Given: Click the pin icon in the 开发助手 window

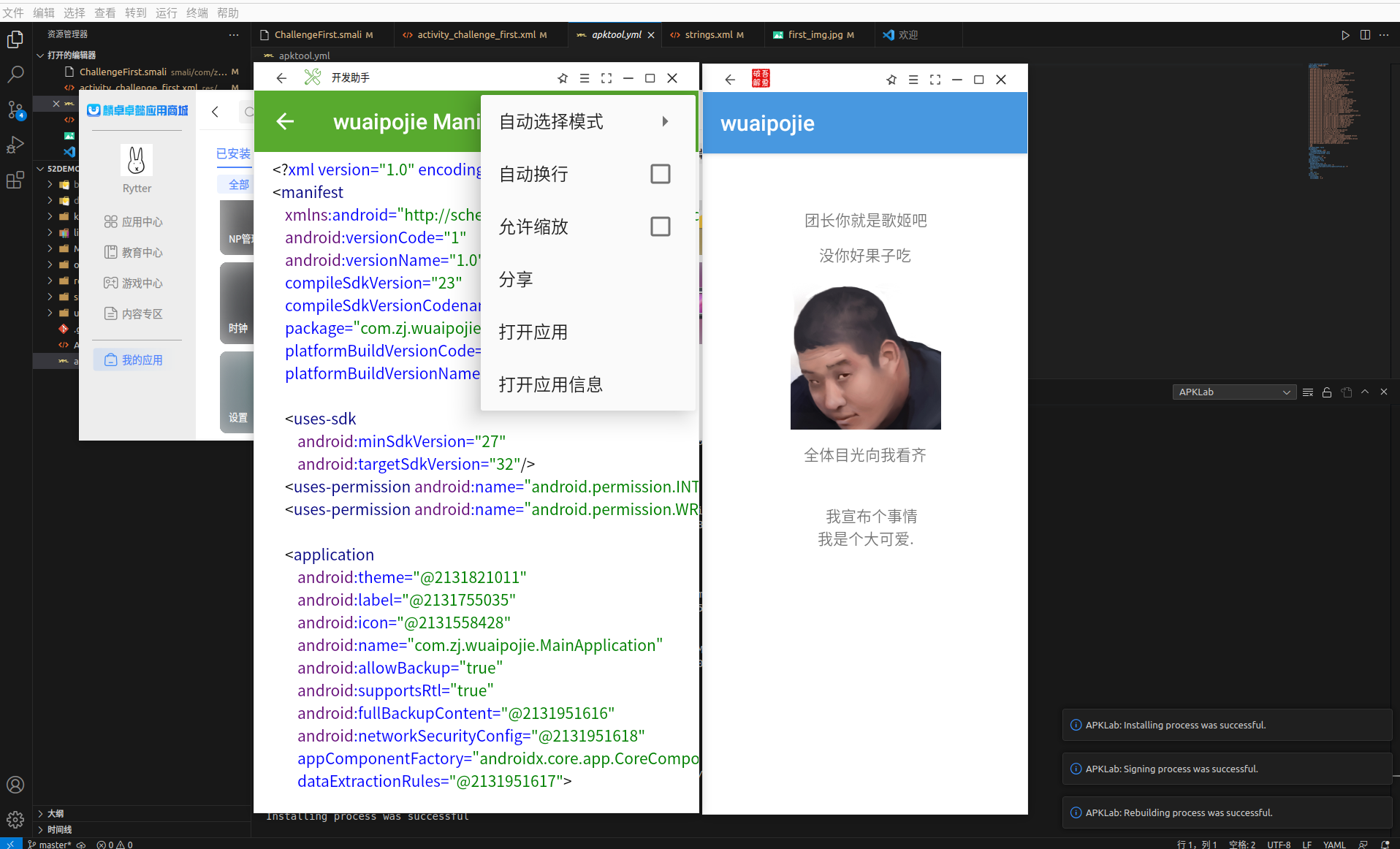Looking at the screenshot, I should pyautogui.click(x=563, y=78).
